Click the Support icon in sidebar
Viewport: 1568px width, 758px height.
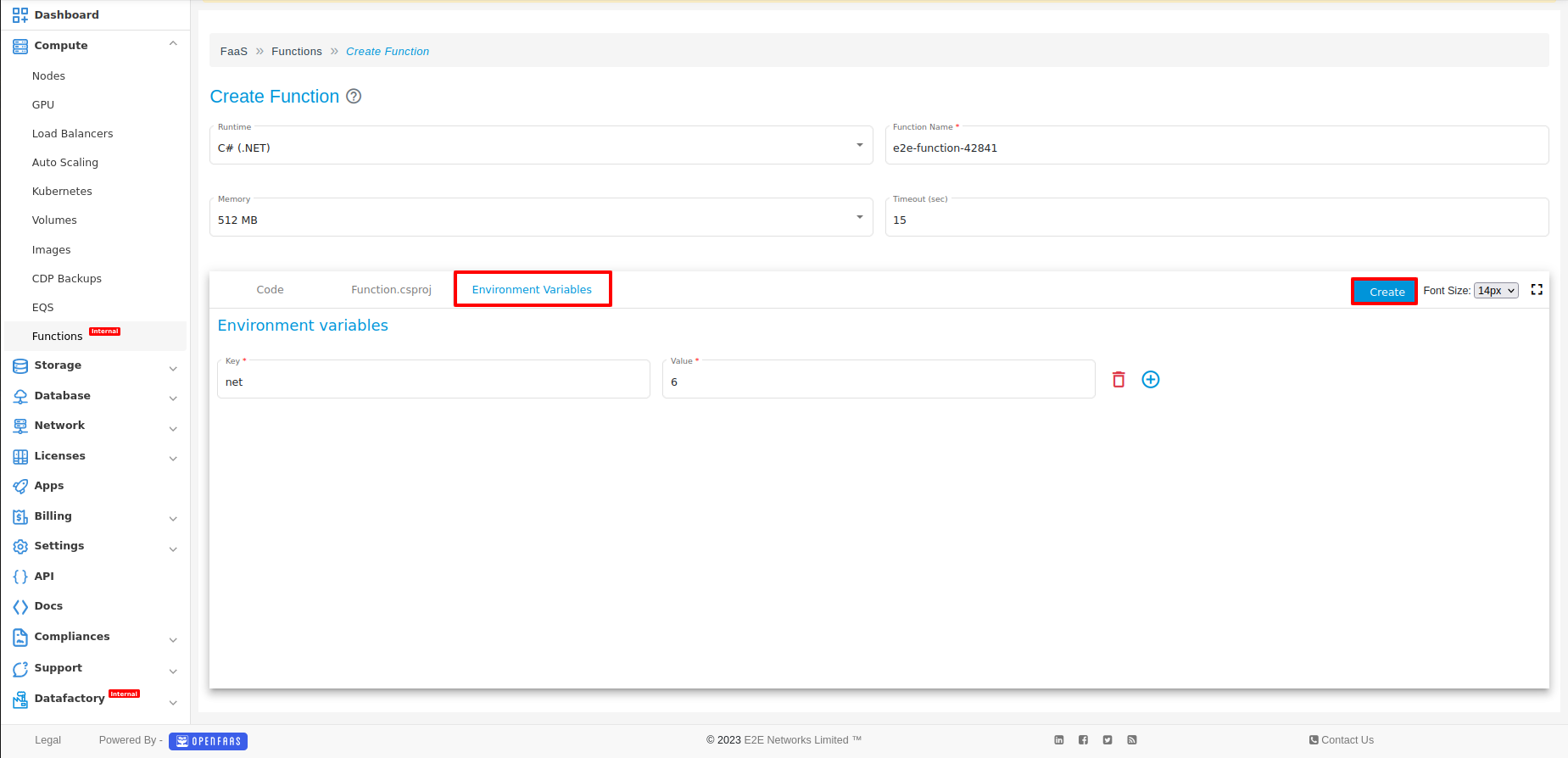tap(20, 669)
